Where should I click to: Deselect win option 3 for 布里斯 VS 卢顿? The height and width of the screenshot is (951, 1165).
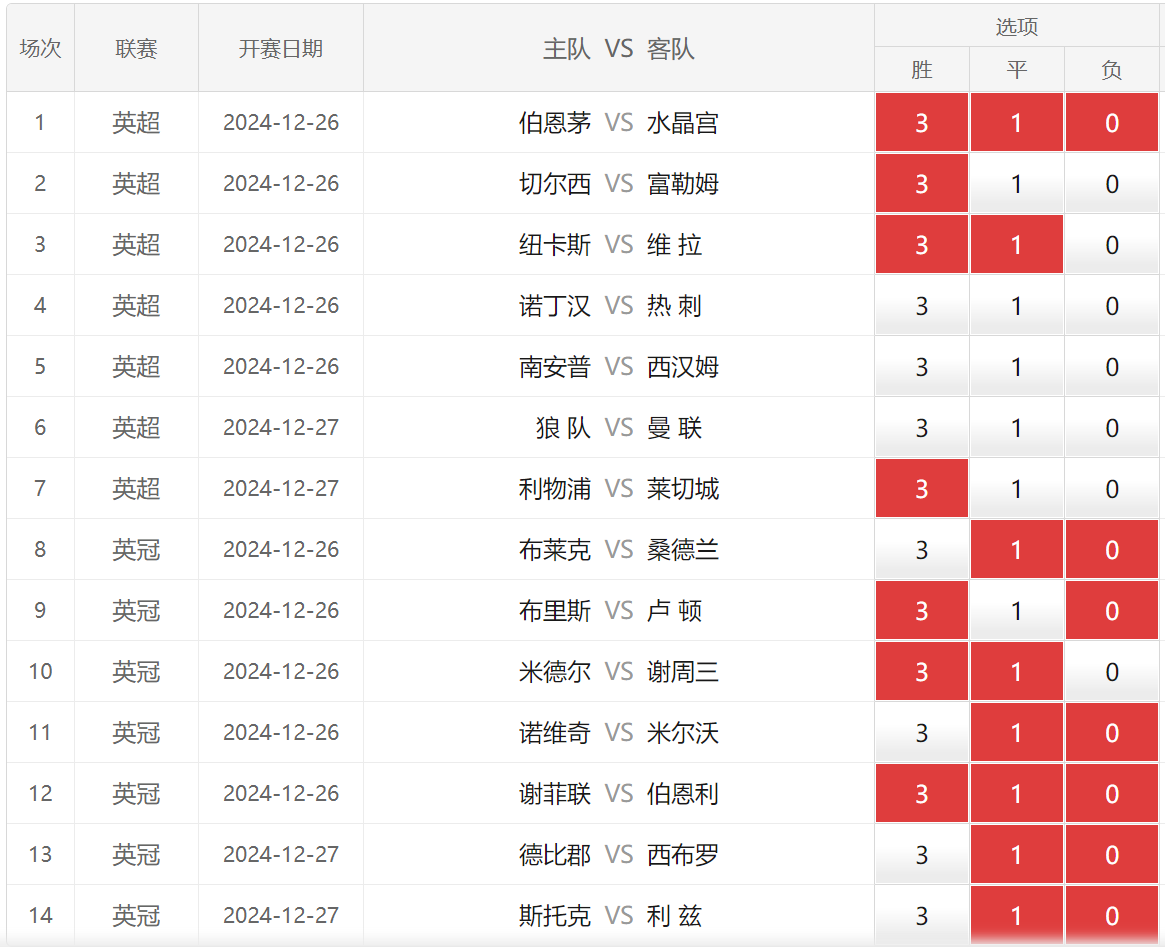921,610
